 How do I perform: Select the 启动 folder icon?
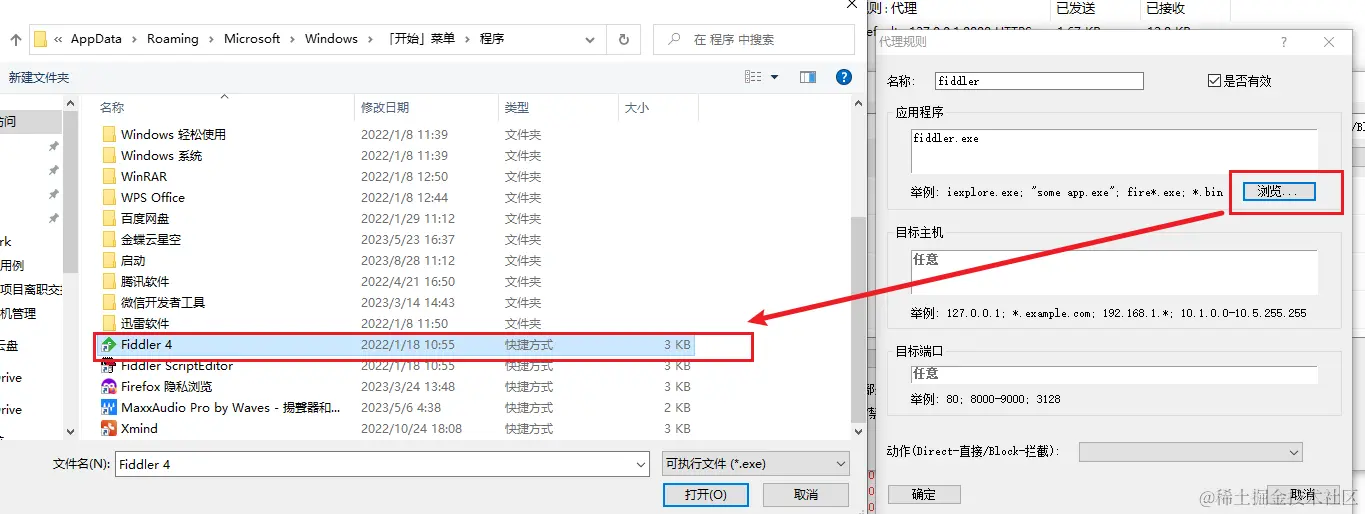[109, 261]
